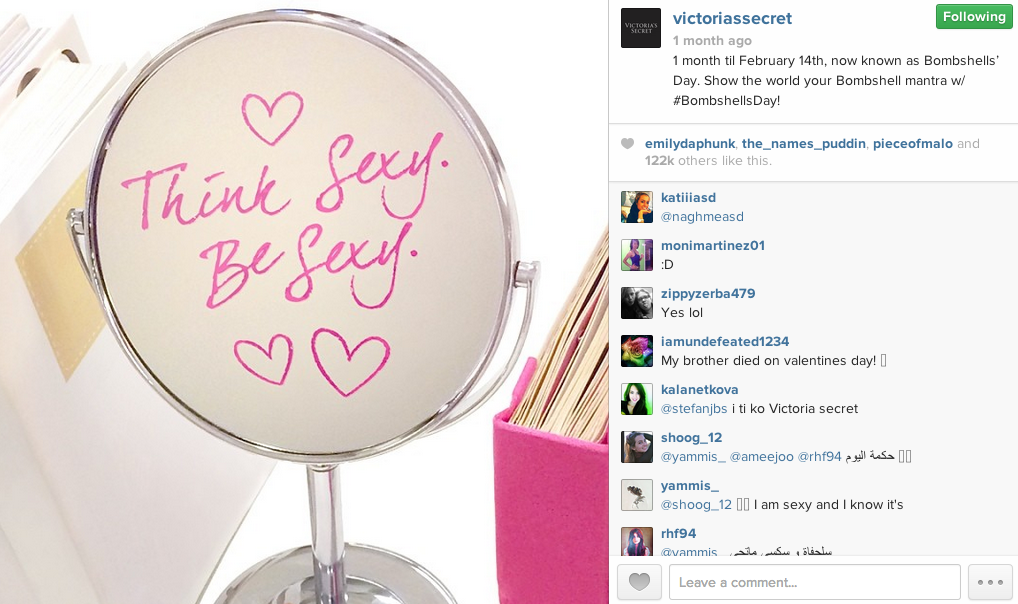This screenshot has width=1018, height=604.
Task: Open katiiiasd's profile picture
Action: click(637, 207)
